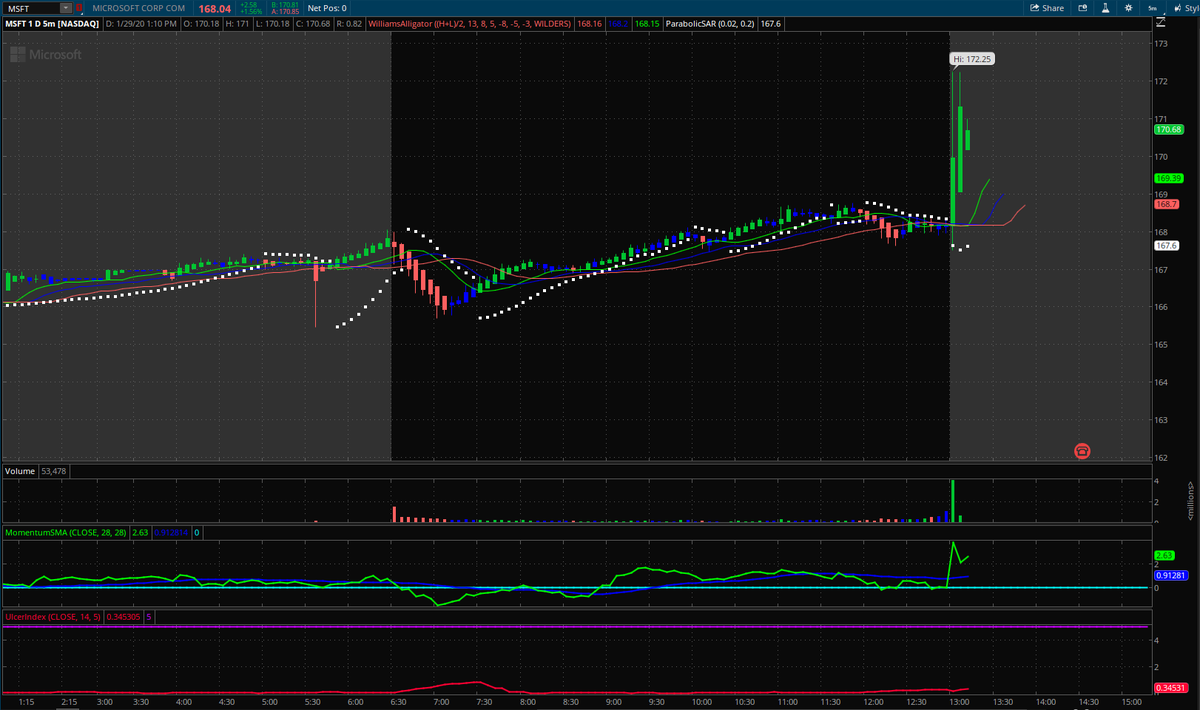Screen dimensions: 1200x710
Task: Click the UlcerIndex (CLOSE, 14, 5) label
Action: click(52, 617)
